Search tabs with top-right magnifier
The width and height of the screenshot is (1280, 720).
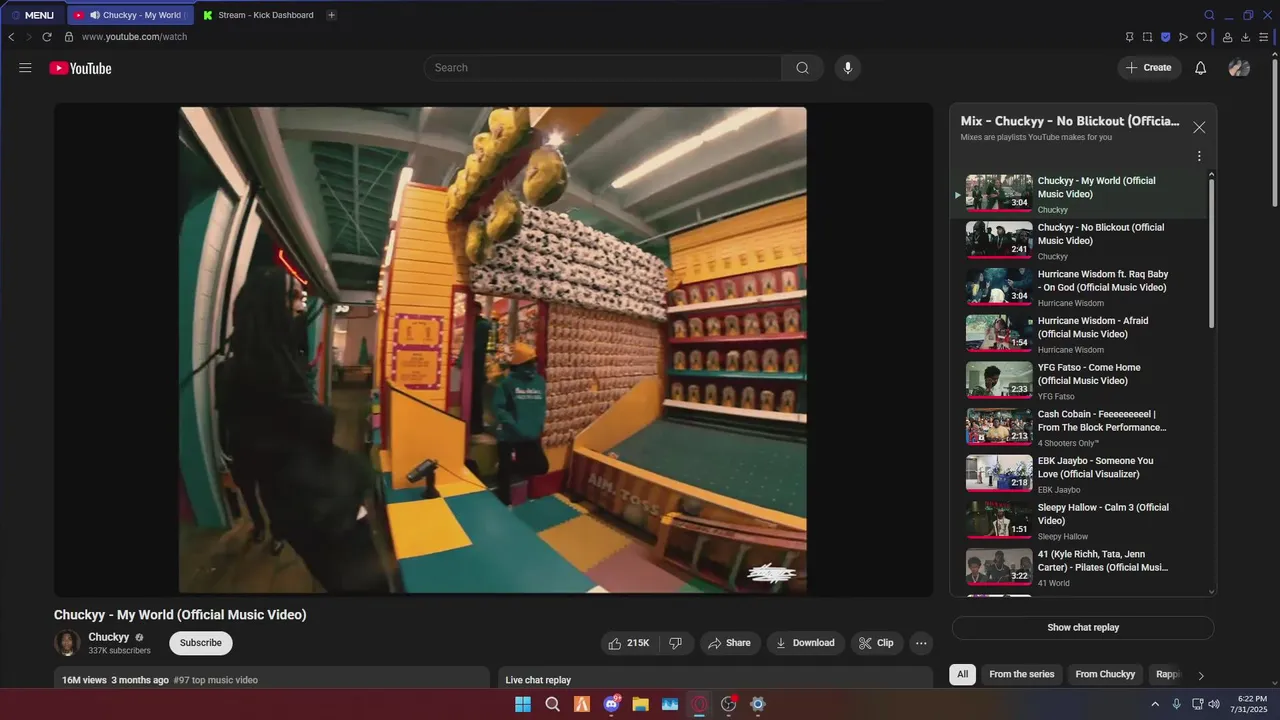pos(1209,15)
